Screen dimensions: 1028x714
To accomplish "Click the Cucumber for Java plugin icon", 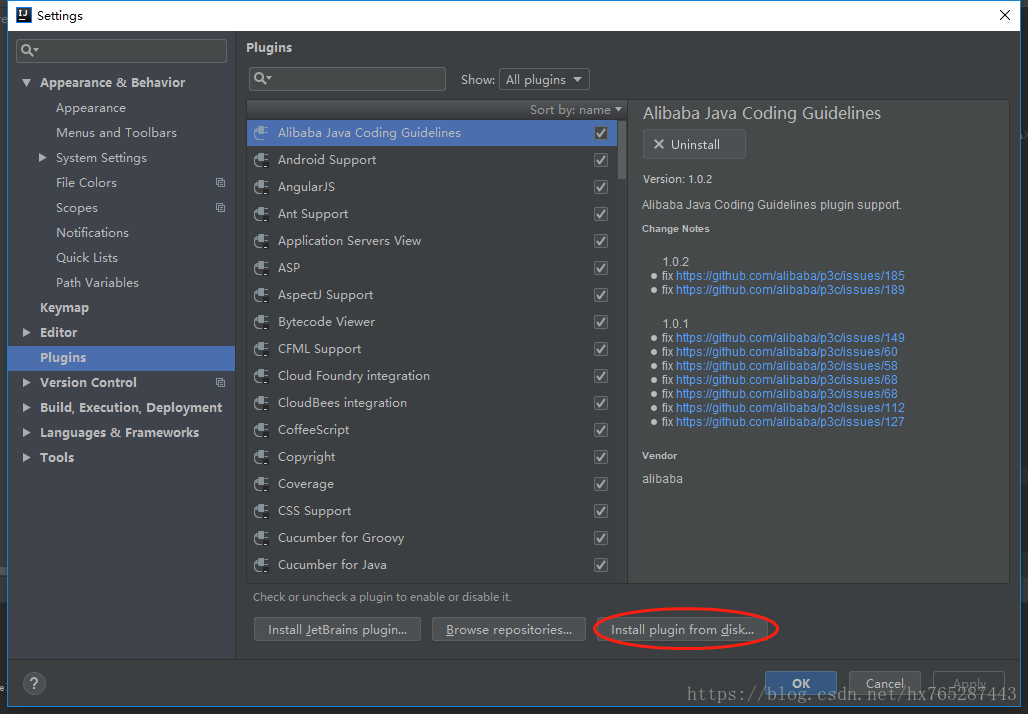I will (x=261, y=565).
